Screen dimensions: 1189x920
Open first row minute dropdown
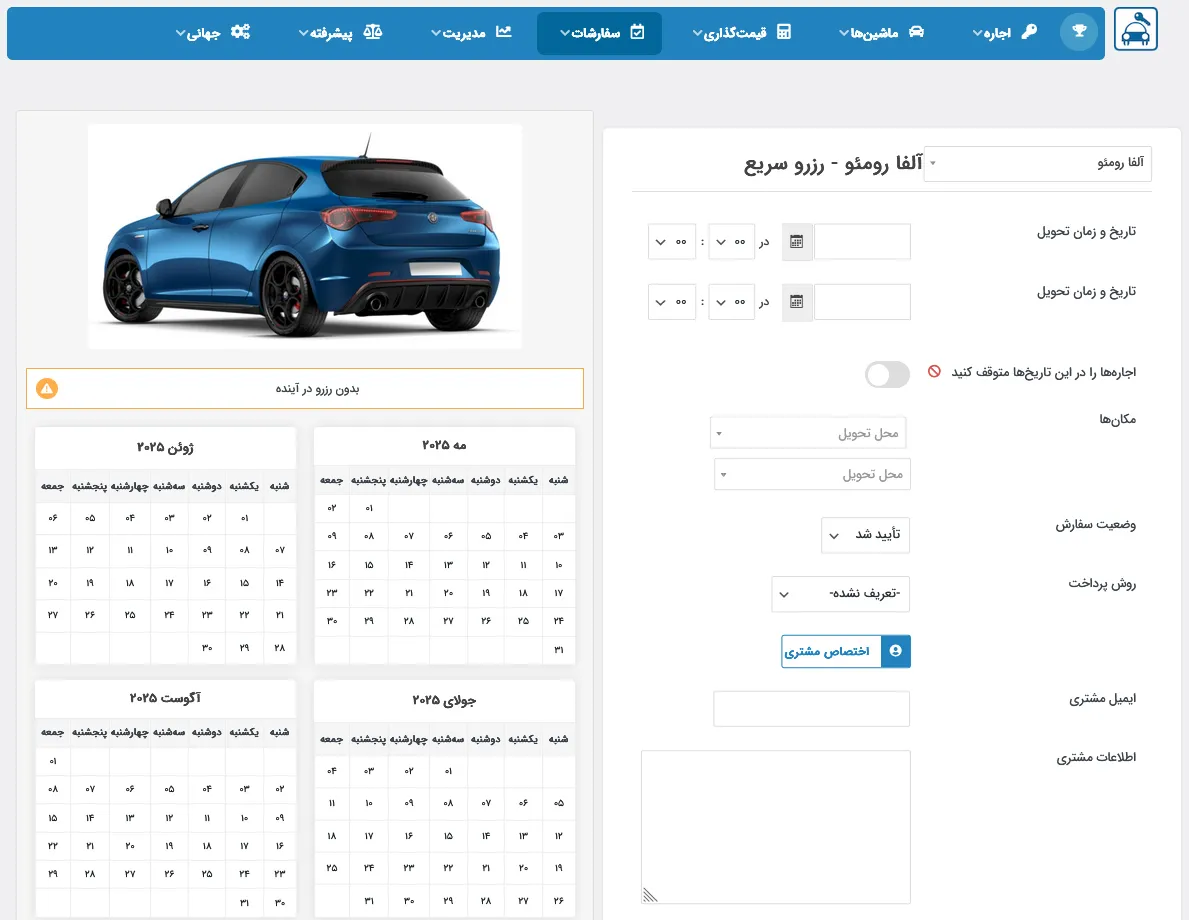pos(672,242)
